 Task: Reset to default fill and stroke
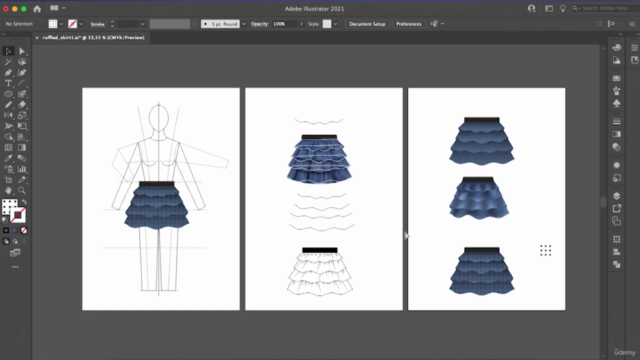click(5, 220)
